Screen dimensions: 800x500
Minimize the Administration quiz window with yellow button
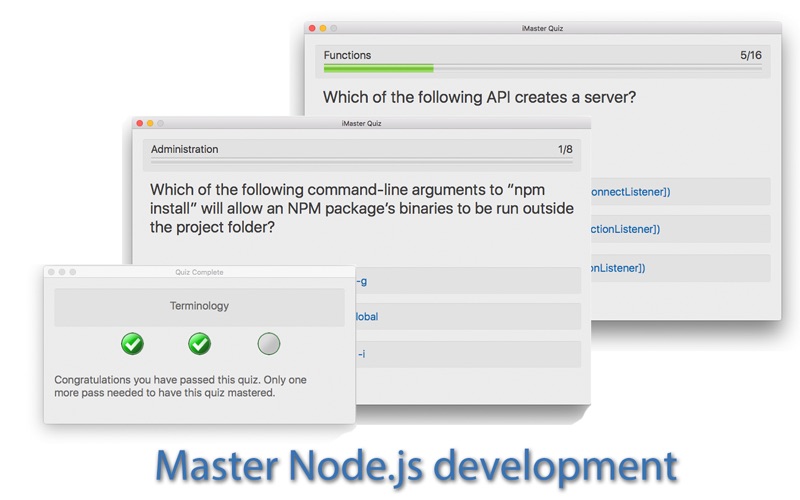[x=150, y=123]
